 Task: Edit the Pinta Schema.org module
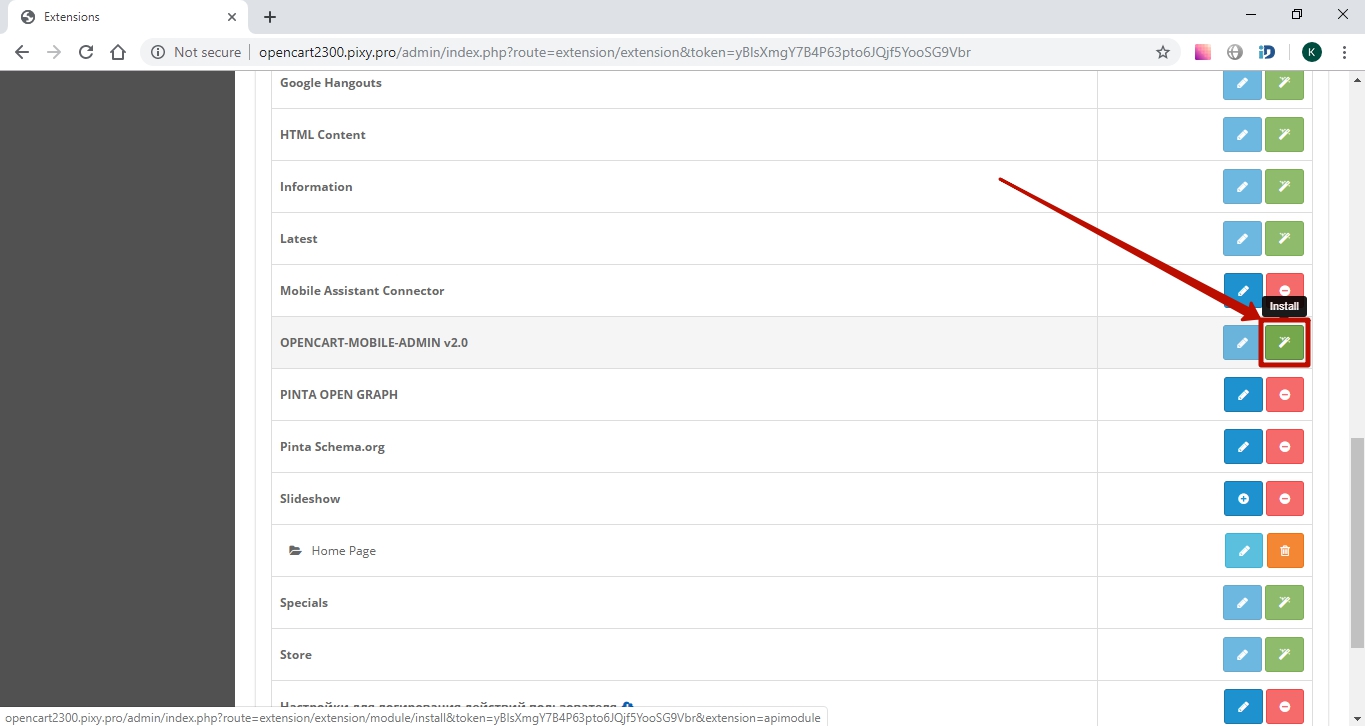(x=1243, y=447)
